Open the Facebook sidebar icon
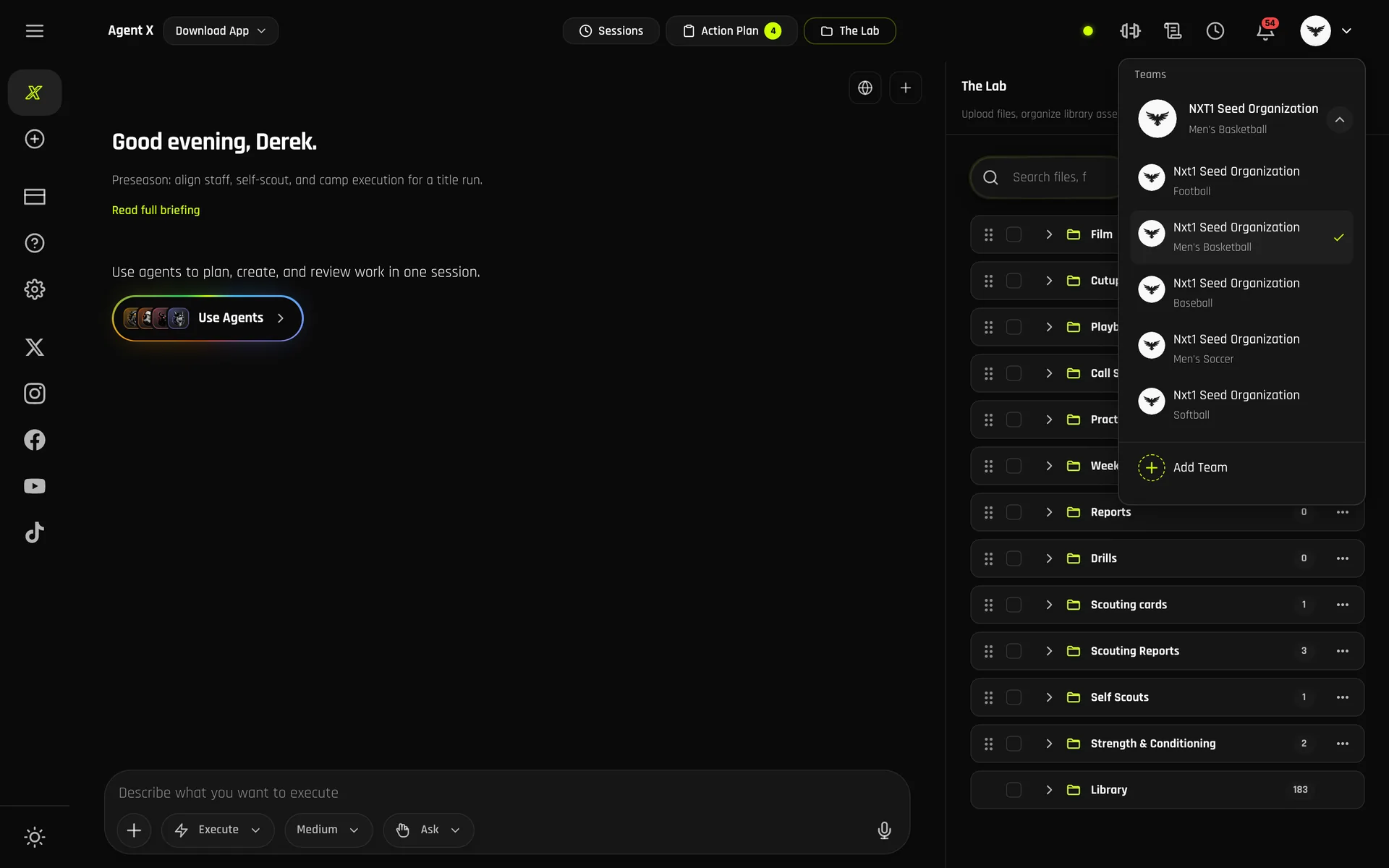1389x868 pixels. pos(35,440)
